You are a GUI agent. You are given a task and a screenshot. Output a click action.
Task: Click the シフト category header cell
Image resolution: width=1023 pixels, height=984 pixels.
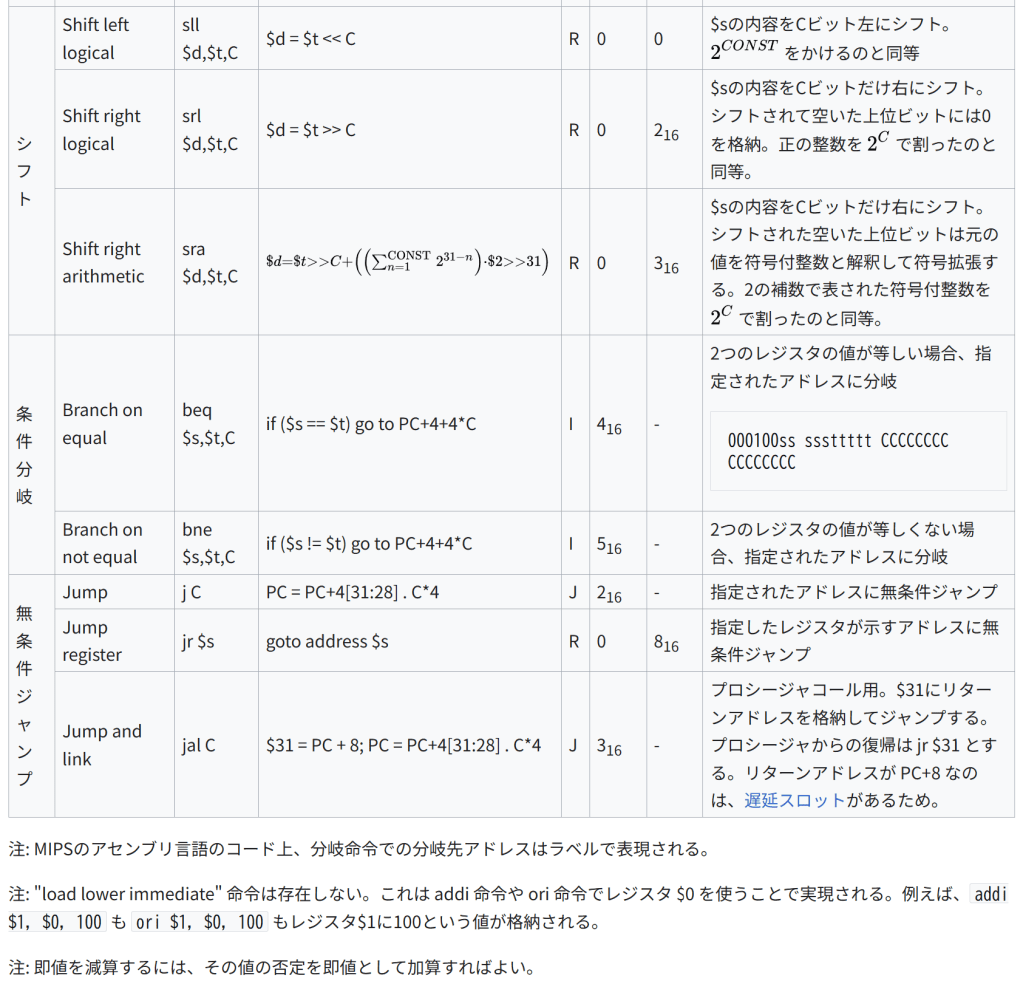coord(25,171)
